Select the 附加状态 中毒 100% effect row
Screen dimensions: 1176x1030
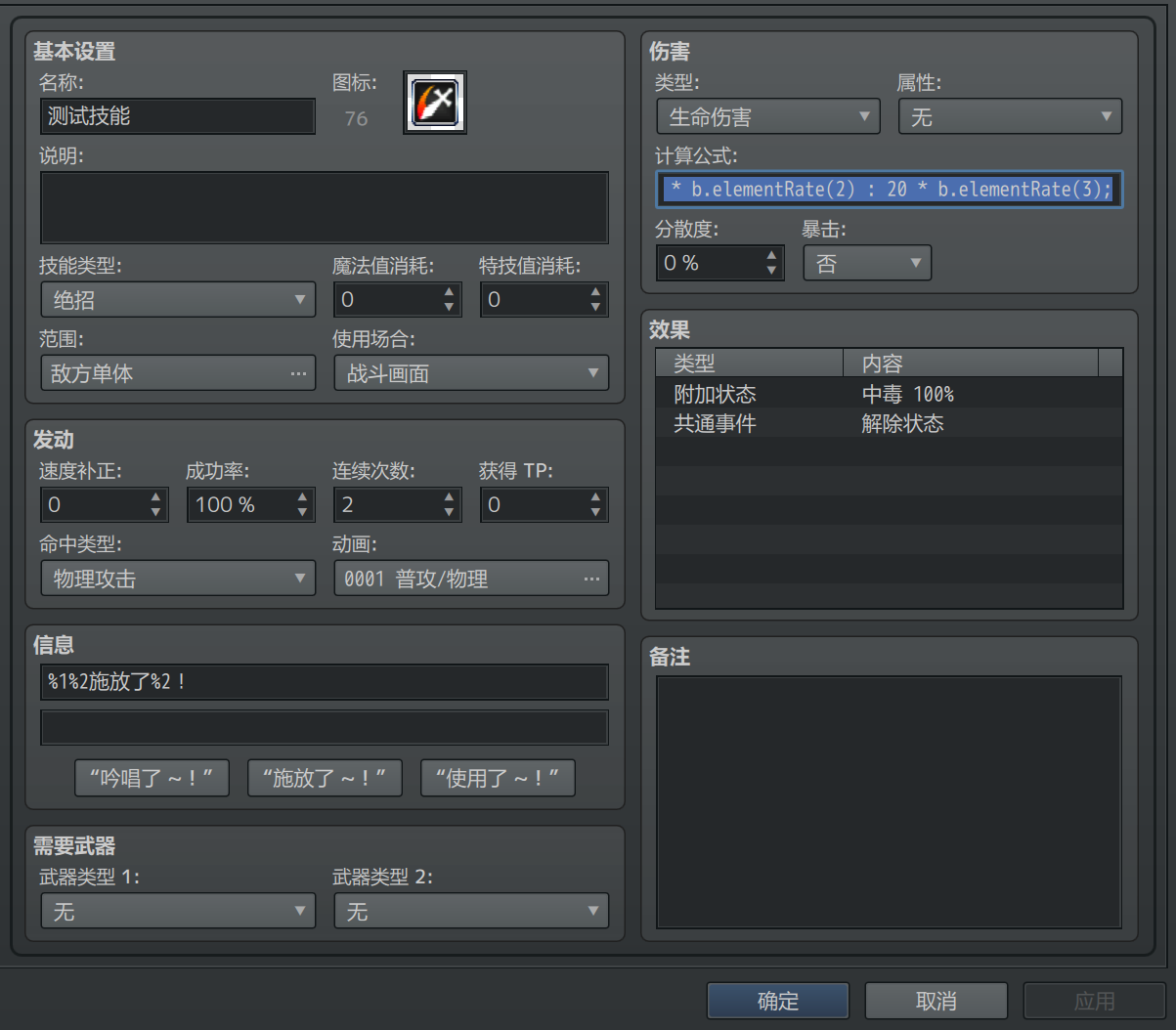(889, 394)
